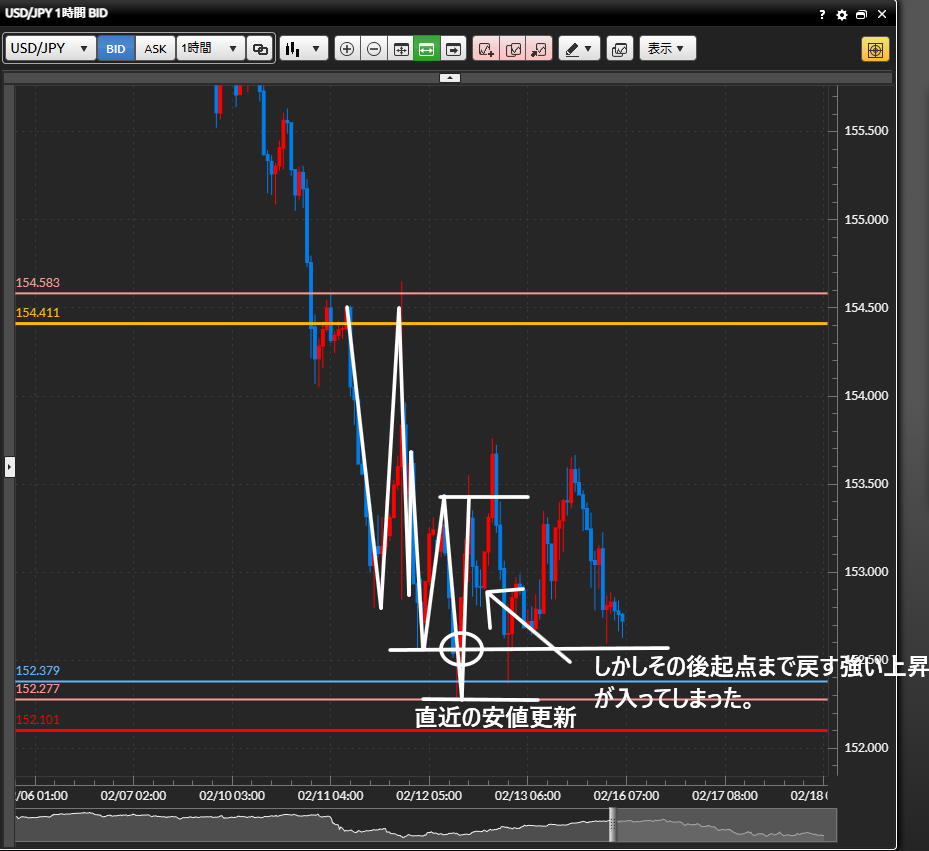
Task: Click the crosshair icon at toolbar right
Action: tap(875, 49)
